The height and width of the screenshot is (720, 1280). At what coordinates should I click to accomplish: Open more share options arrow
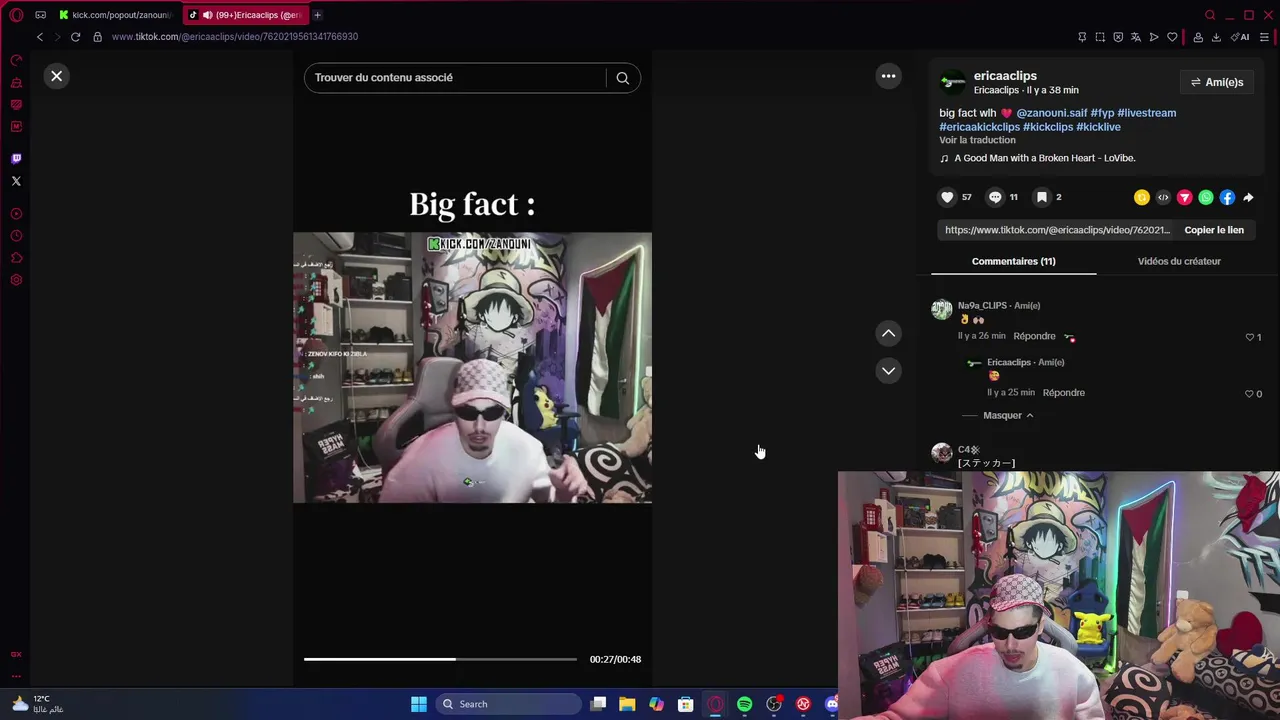[1248, 198]
